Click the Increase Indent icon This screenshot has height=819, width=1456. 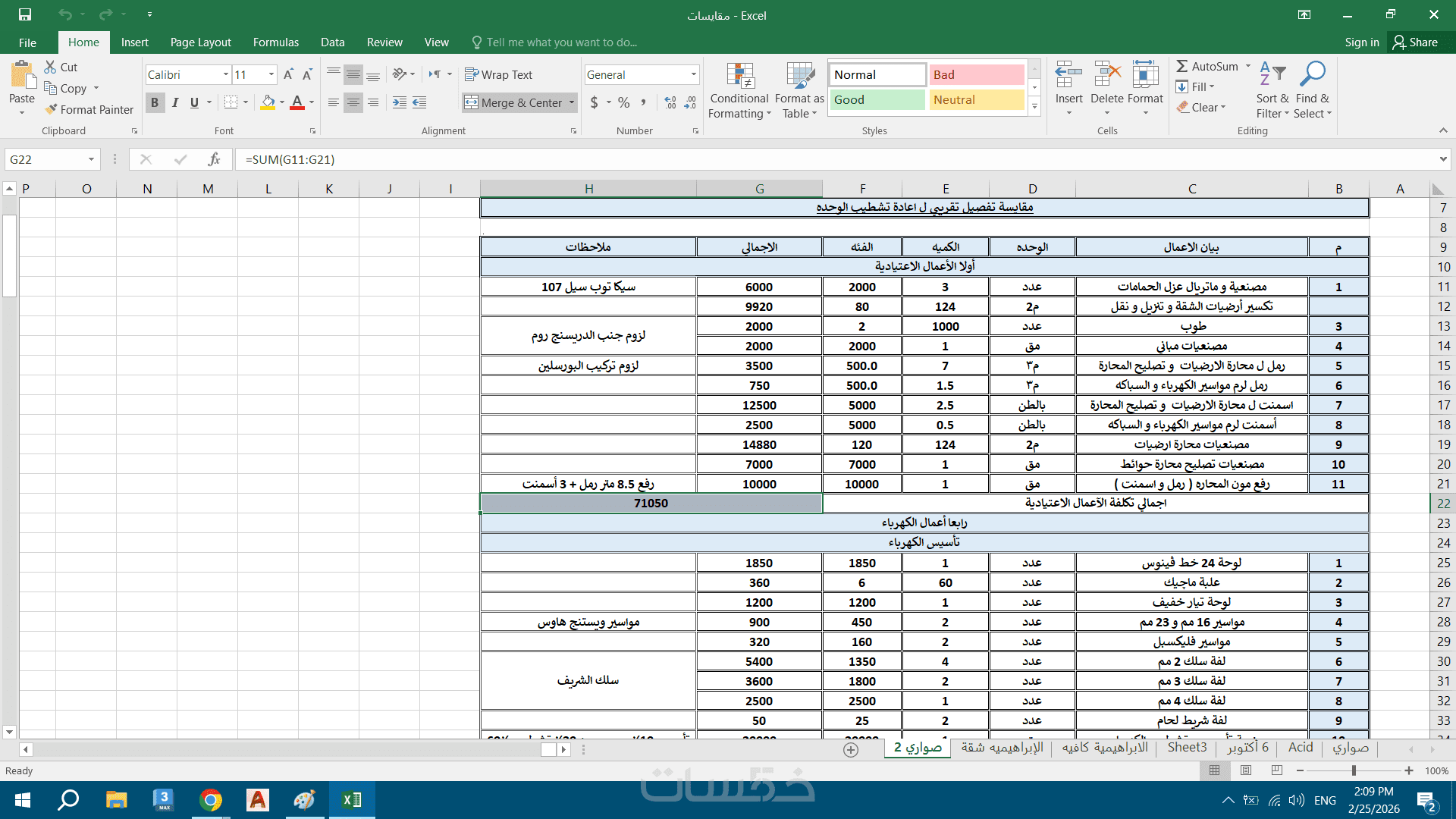point(419,102)
